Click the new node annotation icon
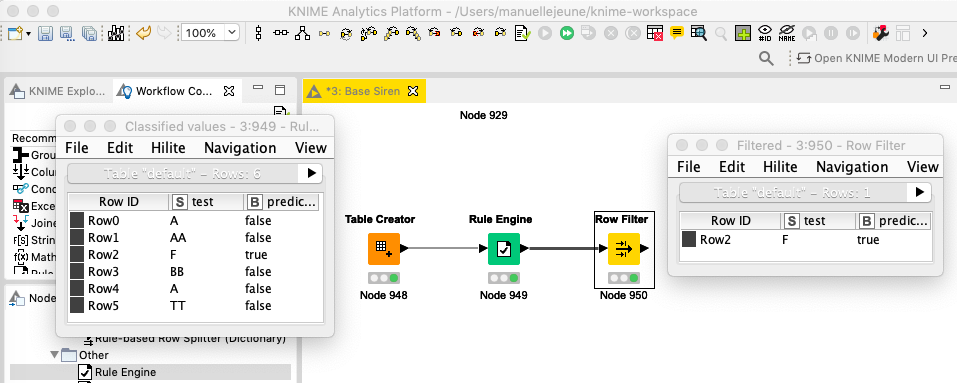The image size is (957, 383). pyautogui.click(x=676, y=33)
